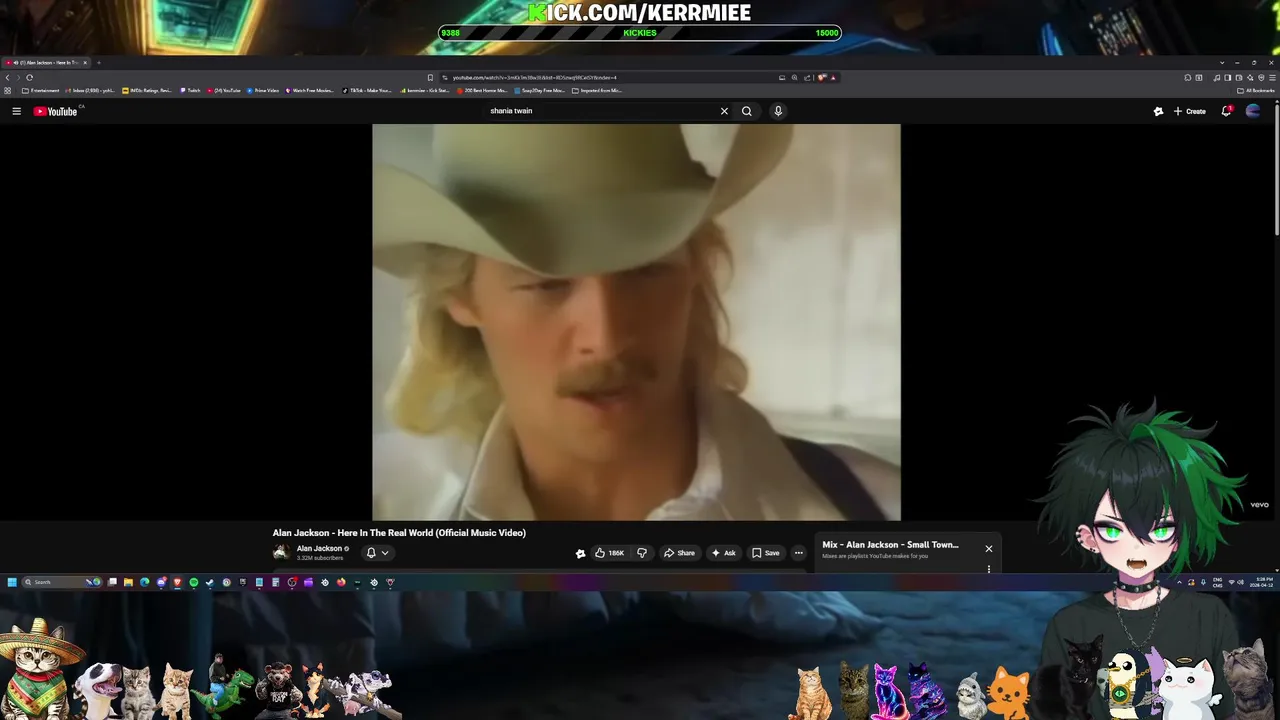Open the browser main hamburger menu
The image size is (1280, 720).
pos(1271,77)
